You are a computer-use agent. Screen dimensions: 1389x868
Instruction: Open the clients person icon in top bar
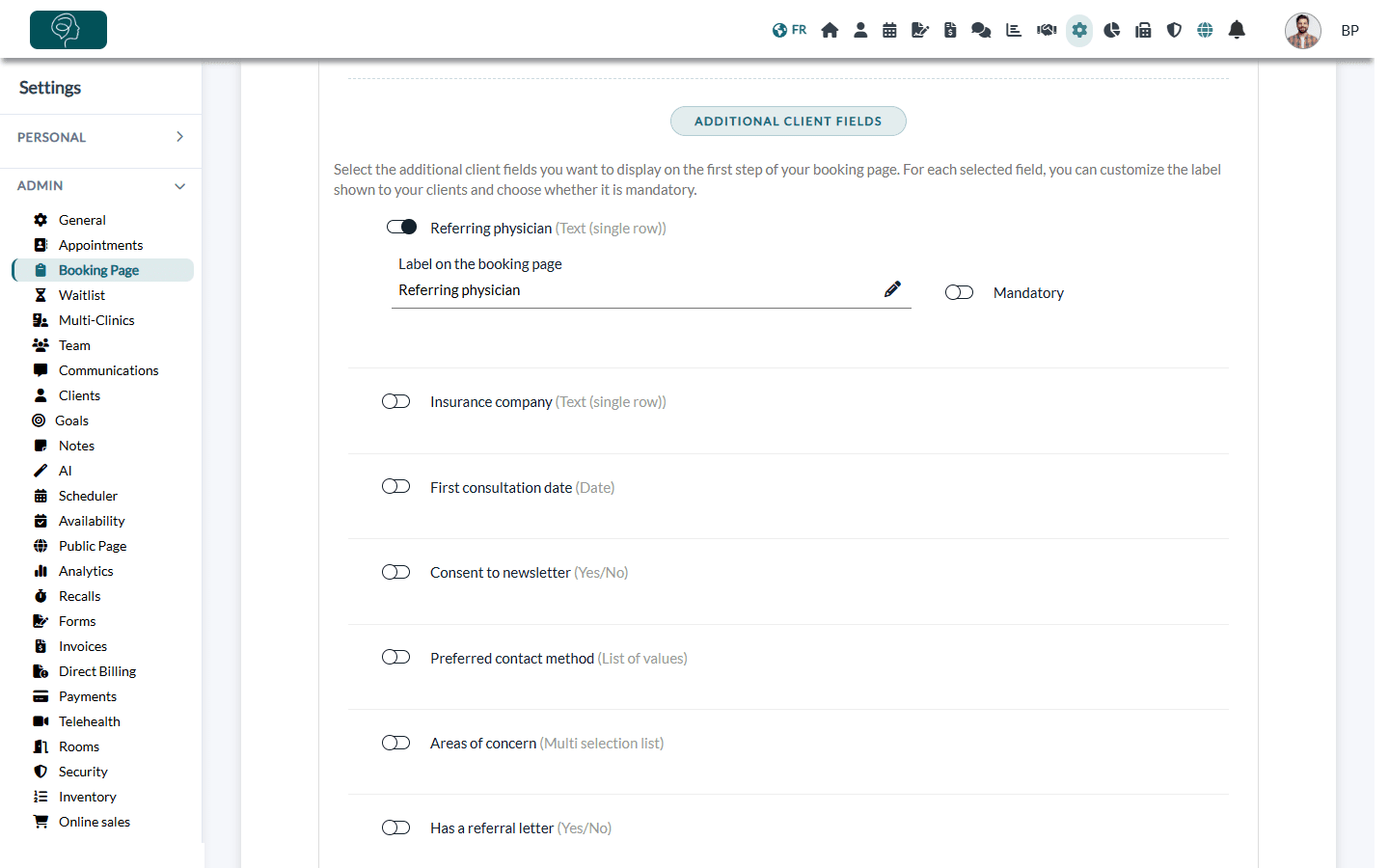pyautogui.click(x=860, y=30)
